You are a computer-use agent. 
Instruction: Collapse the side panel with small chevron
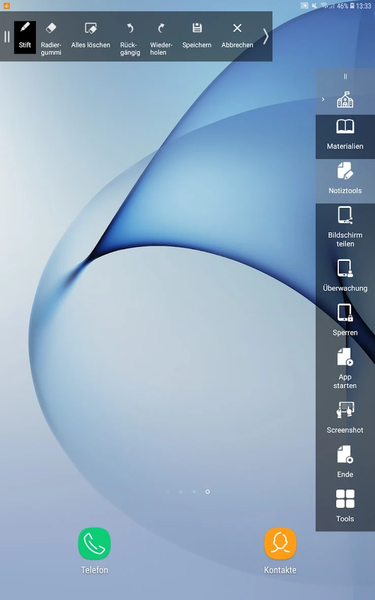point(323,99)
